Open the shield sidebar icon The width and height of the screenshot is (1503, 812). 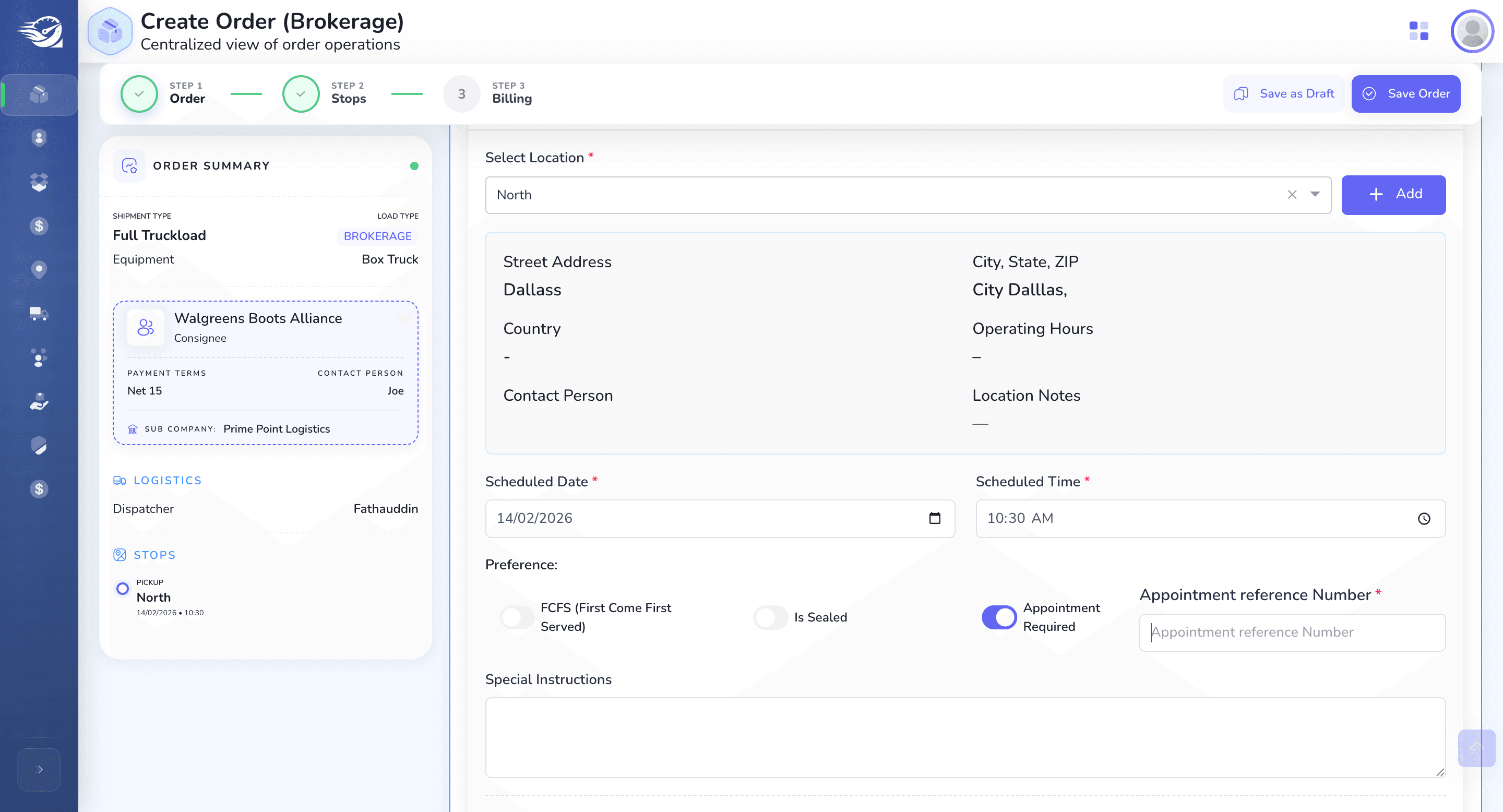[39, 445]
